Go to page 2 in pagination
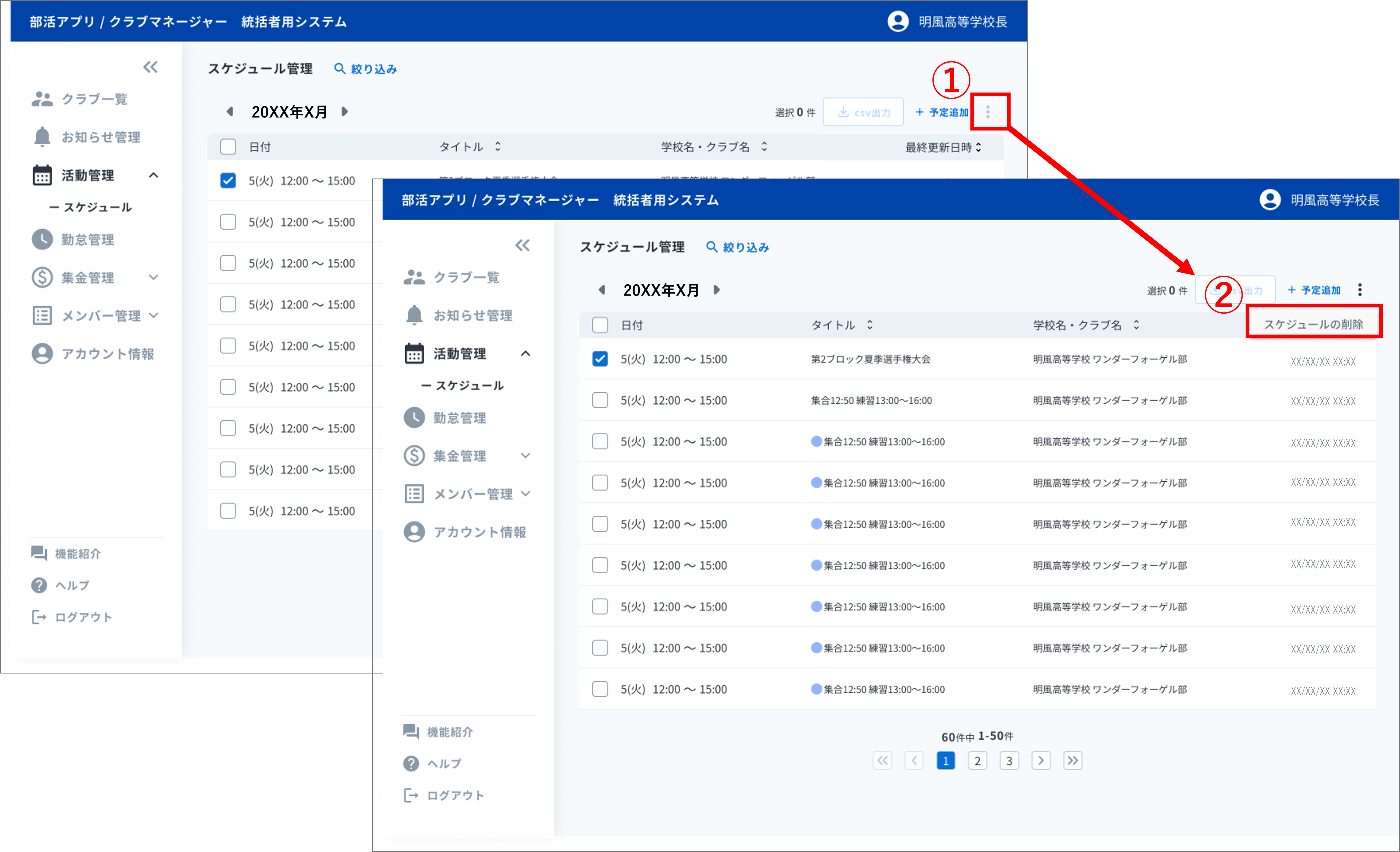1400x852 pixels. coord(977,761)
